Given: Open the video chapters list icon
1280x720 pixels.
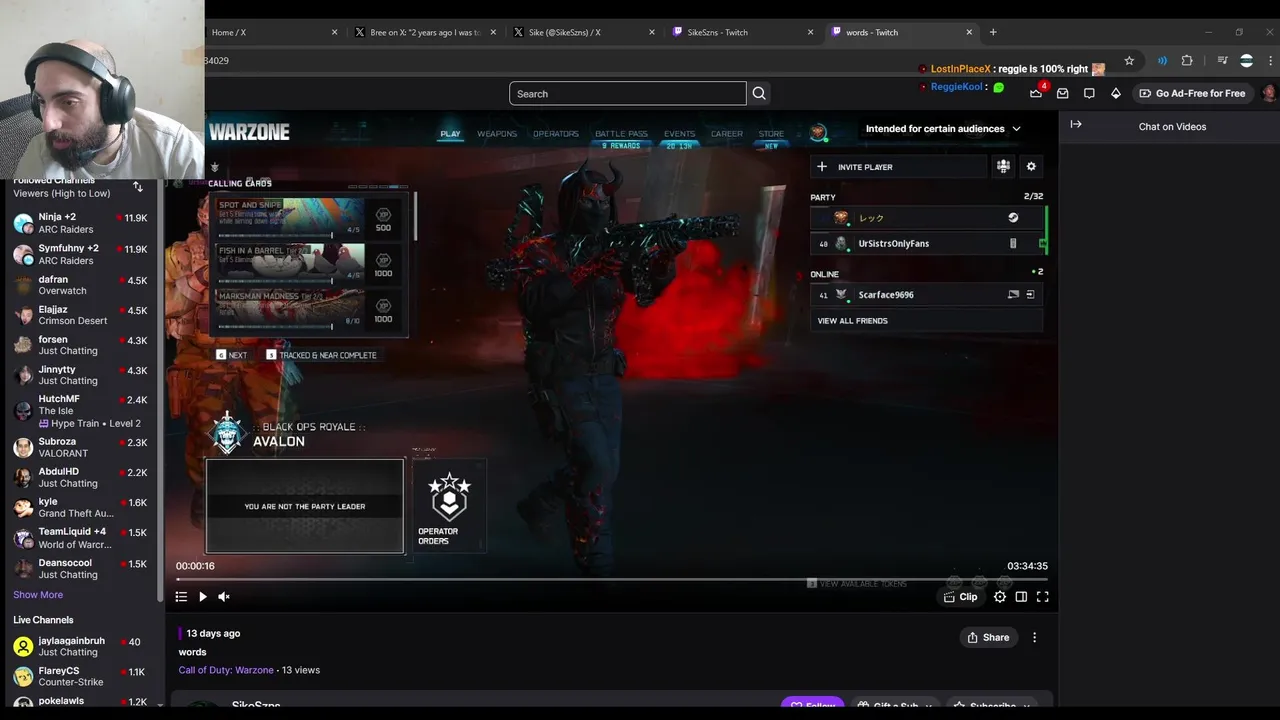Looking at the screenshot, I should tap(181, 597).
